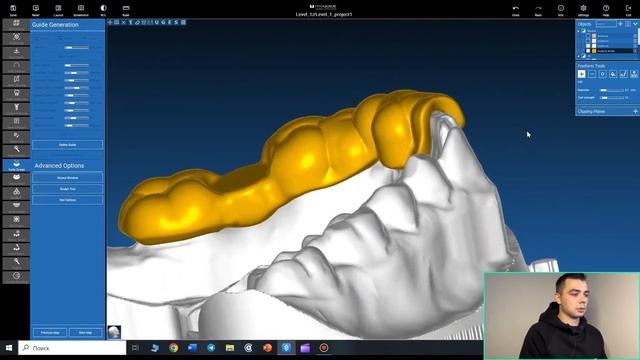
Task: Click the yellow color swatch of Surgical Guide
Action: [x=594, y=51]
